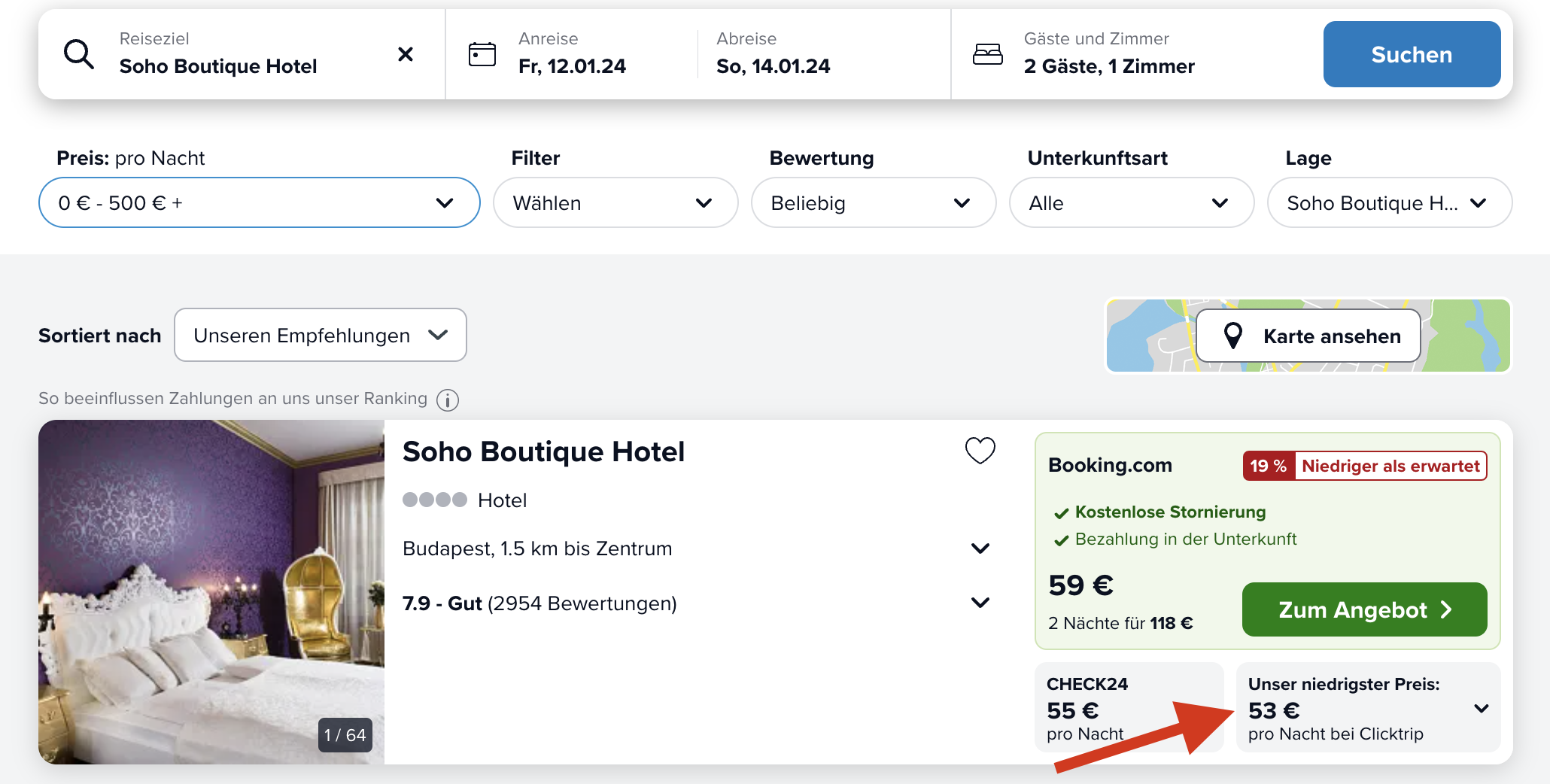The height and width of the screenshot is (784, 1550).
Task: Click the map pin icon
Action: click(x=1232, y=336)
